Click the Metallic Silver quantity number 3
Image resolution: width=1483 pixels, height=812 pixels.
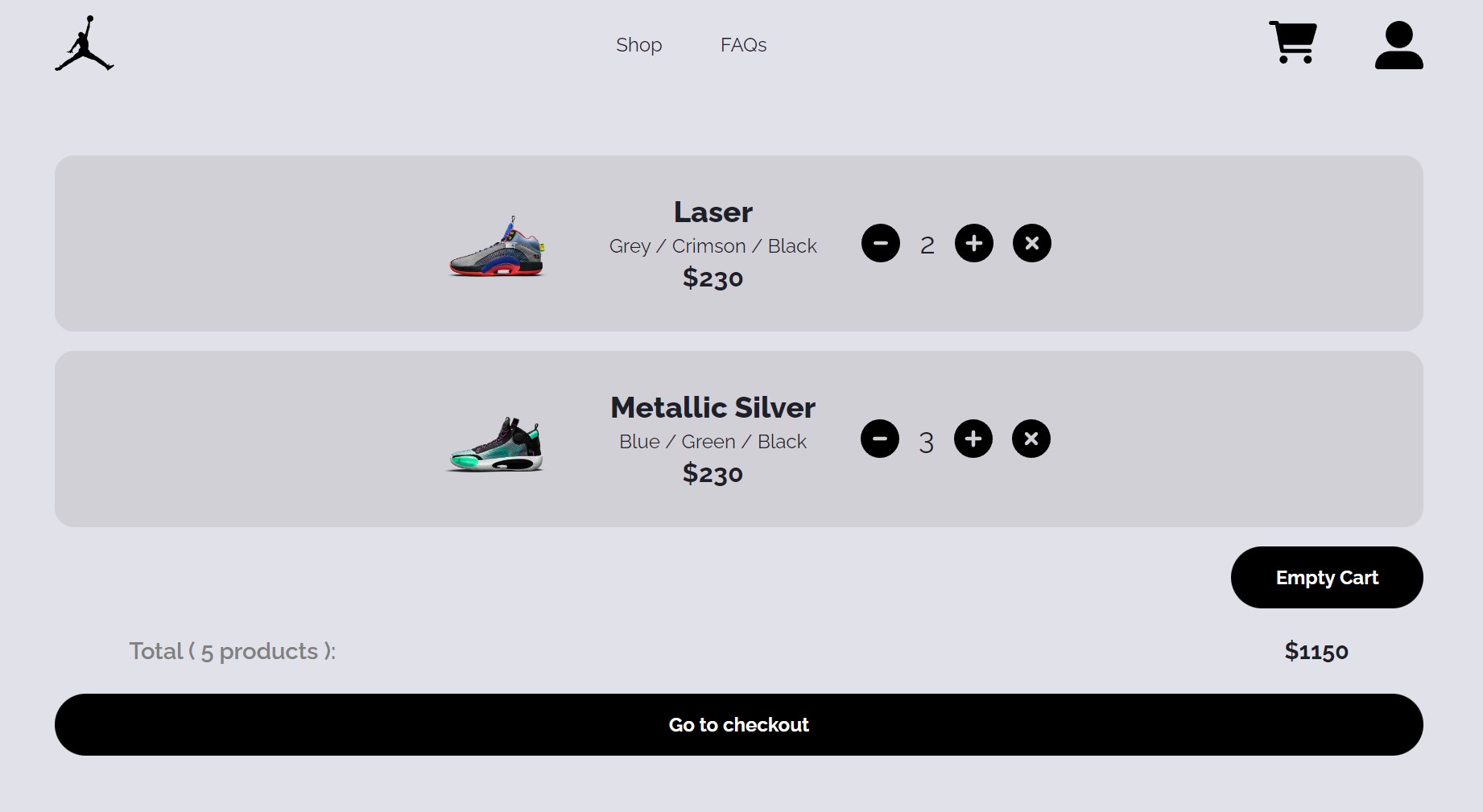click(x=927, y=441)
